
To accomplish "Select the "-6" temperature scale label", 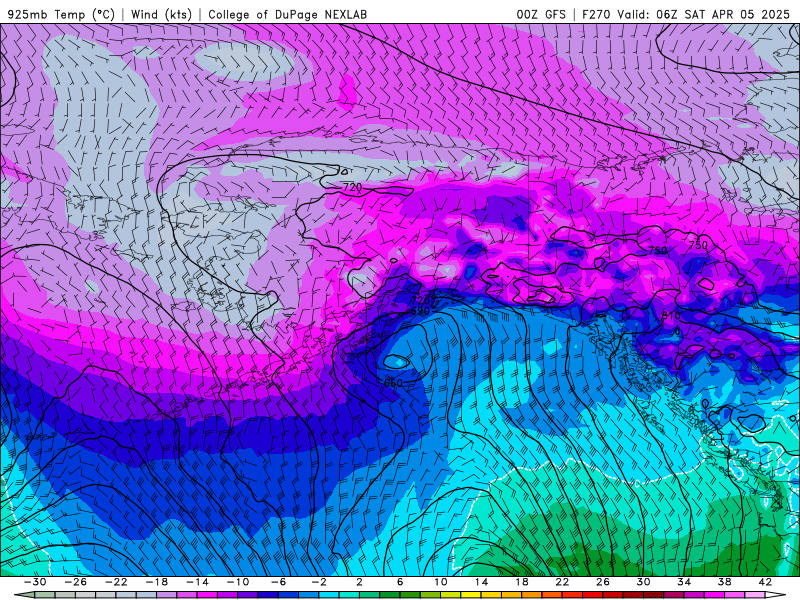I will pos(279,582).
